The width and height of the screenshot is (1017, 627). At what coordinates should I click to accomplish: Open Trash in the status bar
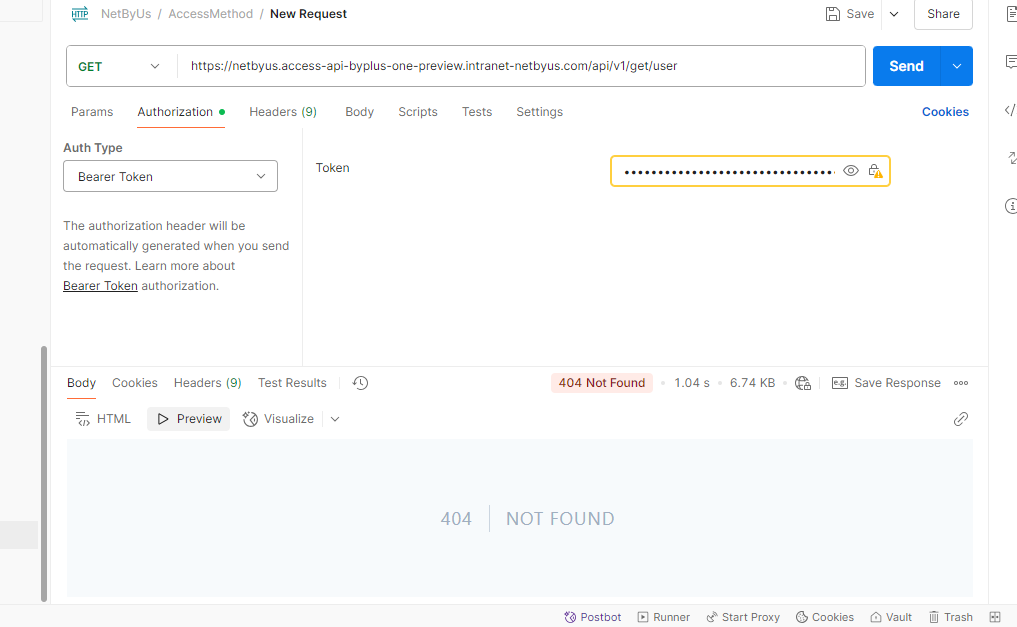click(x=950, y=617)
